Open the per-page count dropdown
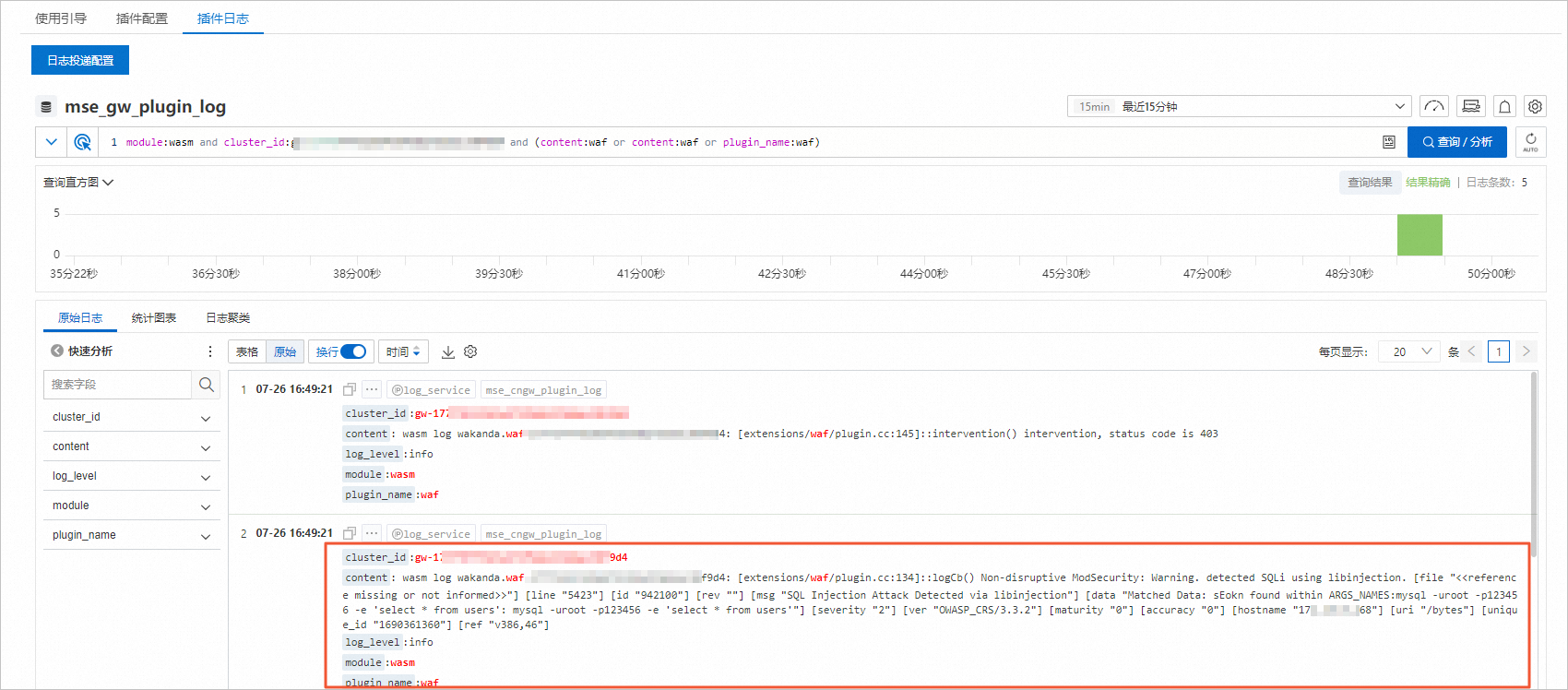This screenshot has height=690, width=1568. click(x=1409, y=351)
